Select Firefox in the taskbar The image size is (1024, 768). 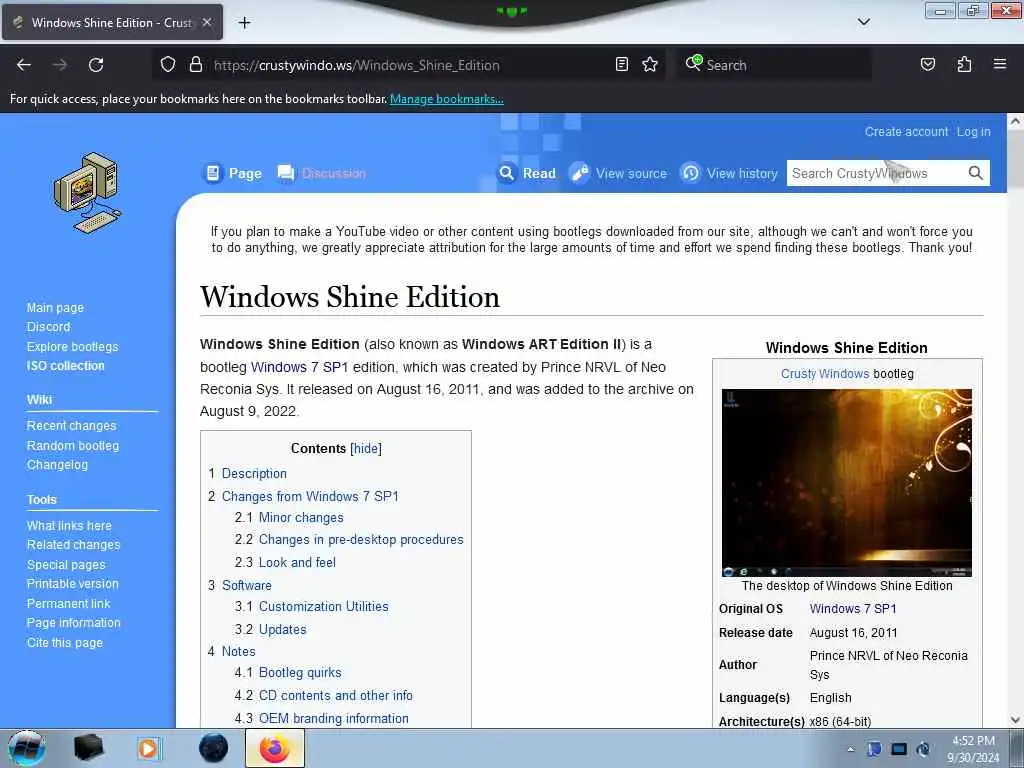coord(275,748)
